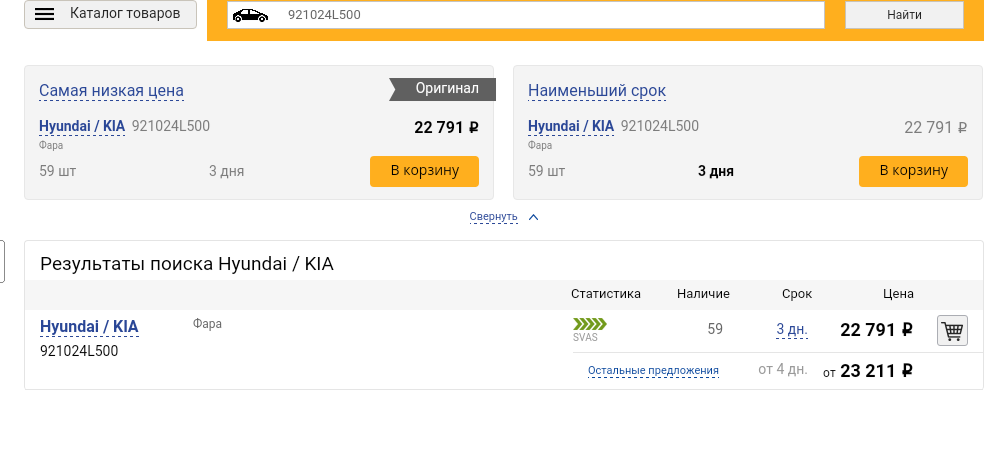
Task: Click the Цена column header
Action: 897,294
